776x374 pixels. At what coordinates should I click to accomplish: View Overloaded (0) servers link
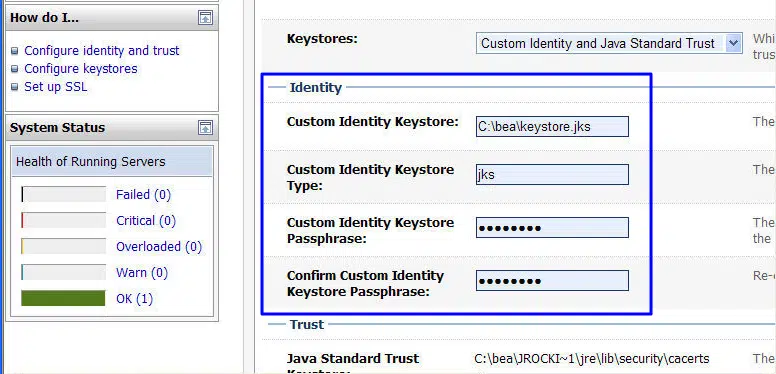tap(159, 246)
